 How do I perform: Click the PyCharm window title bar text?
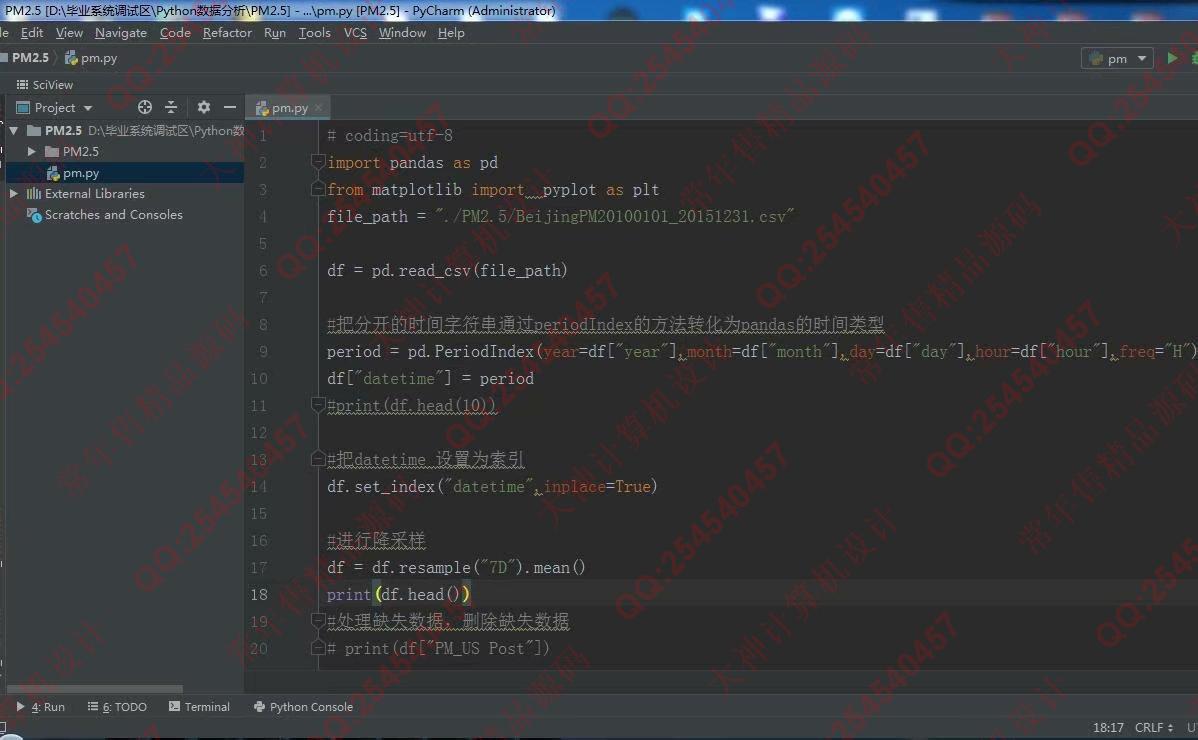click(280, 11)
